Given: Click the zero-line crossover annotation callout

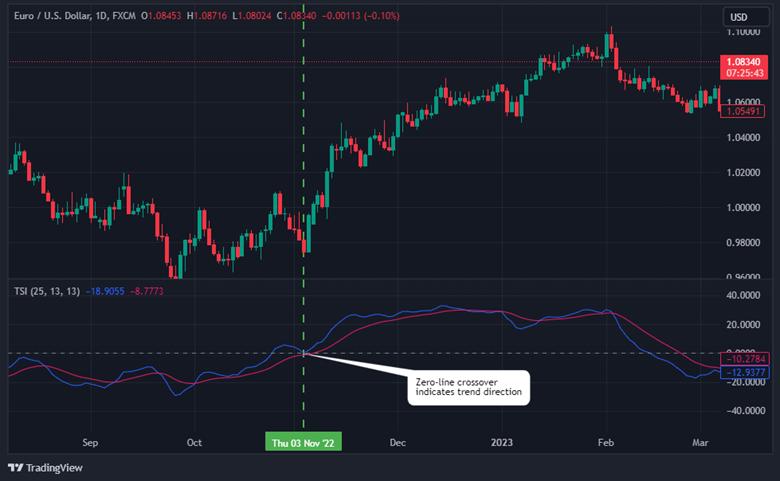Looking at the screenshot, I should click(469, 387).
